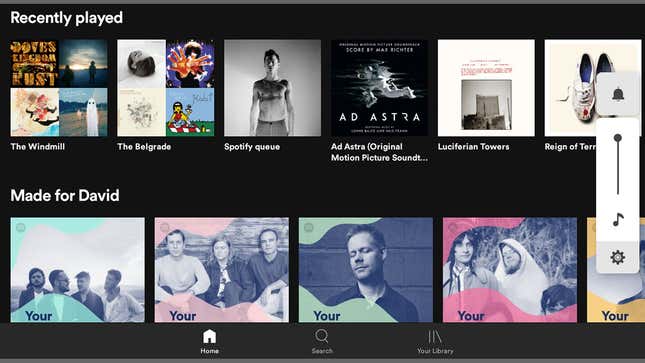Image resolution: width=645 pixels, height=363 pixels.
Task: Select the 'Made for David' heading
Action: (x=65, y=195)
